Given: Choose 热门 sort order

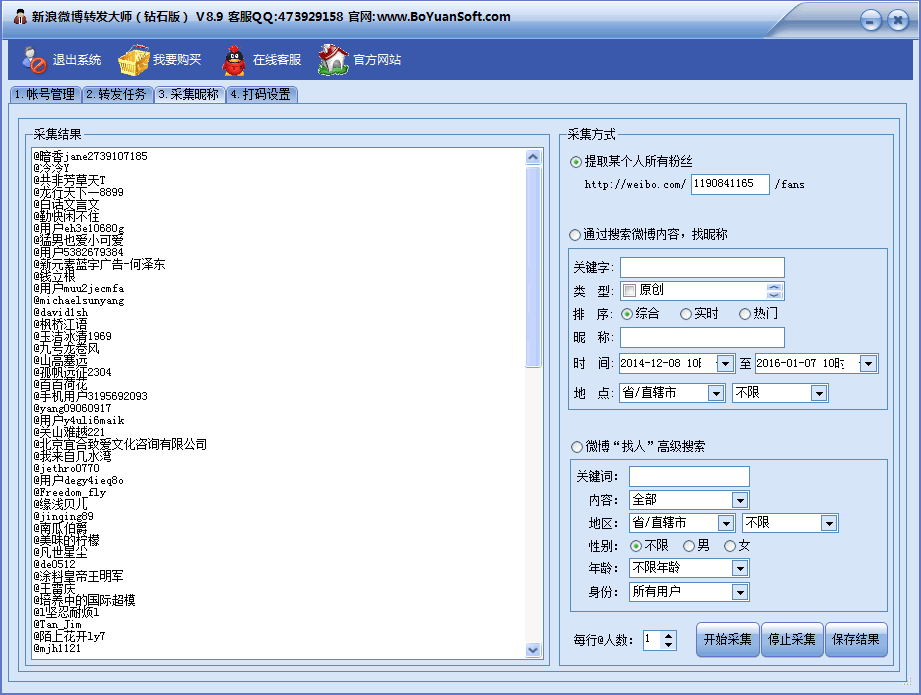Looking at the screenshot, I should tap(745, 314).
